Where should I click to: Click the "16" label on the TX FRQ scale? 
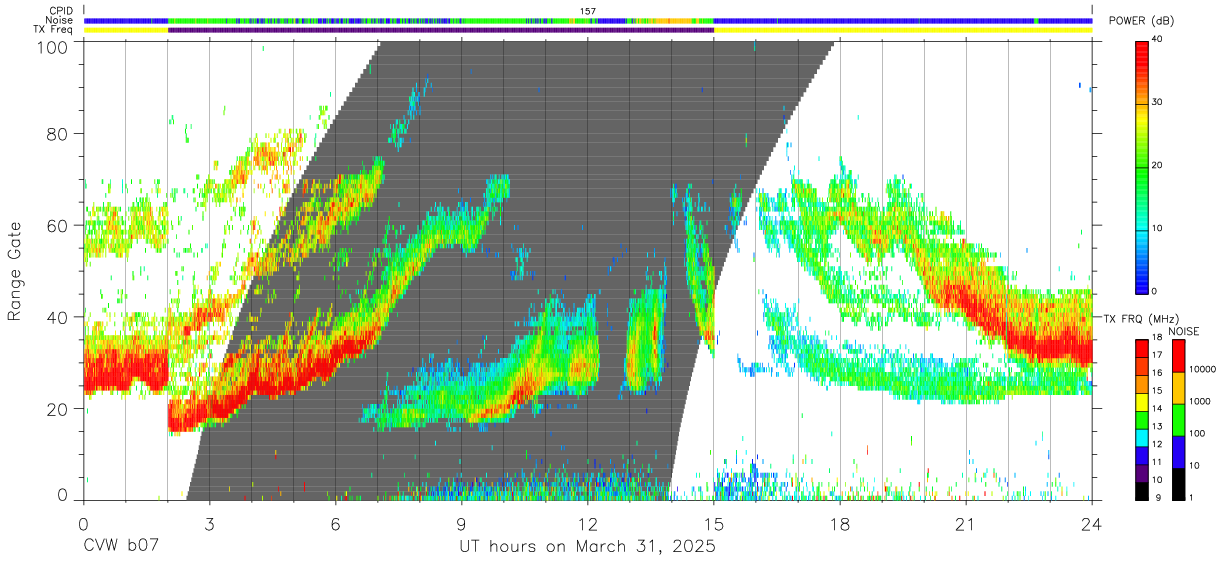pyautogui.click(x=1158, y=374)
